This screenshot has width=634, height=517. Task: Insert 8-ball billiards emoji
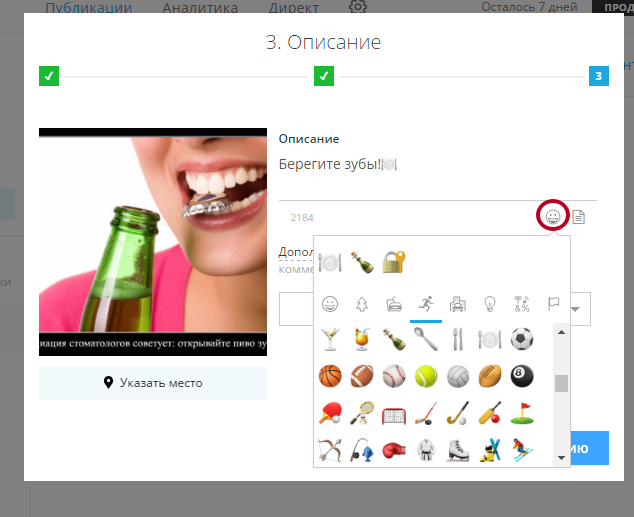point(522,376)
